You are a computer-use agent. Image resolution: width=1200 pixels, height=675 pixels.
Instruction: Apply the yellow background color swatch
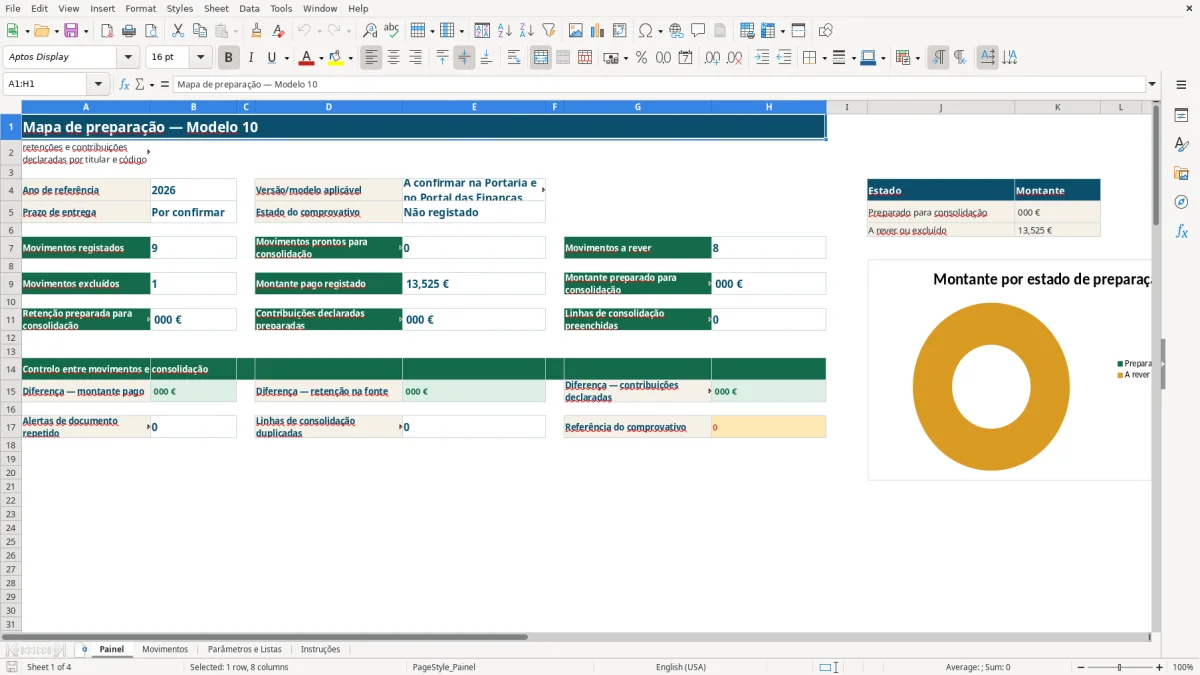(335, 58)
